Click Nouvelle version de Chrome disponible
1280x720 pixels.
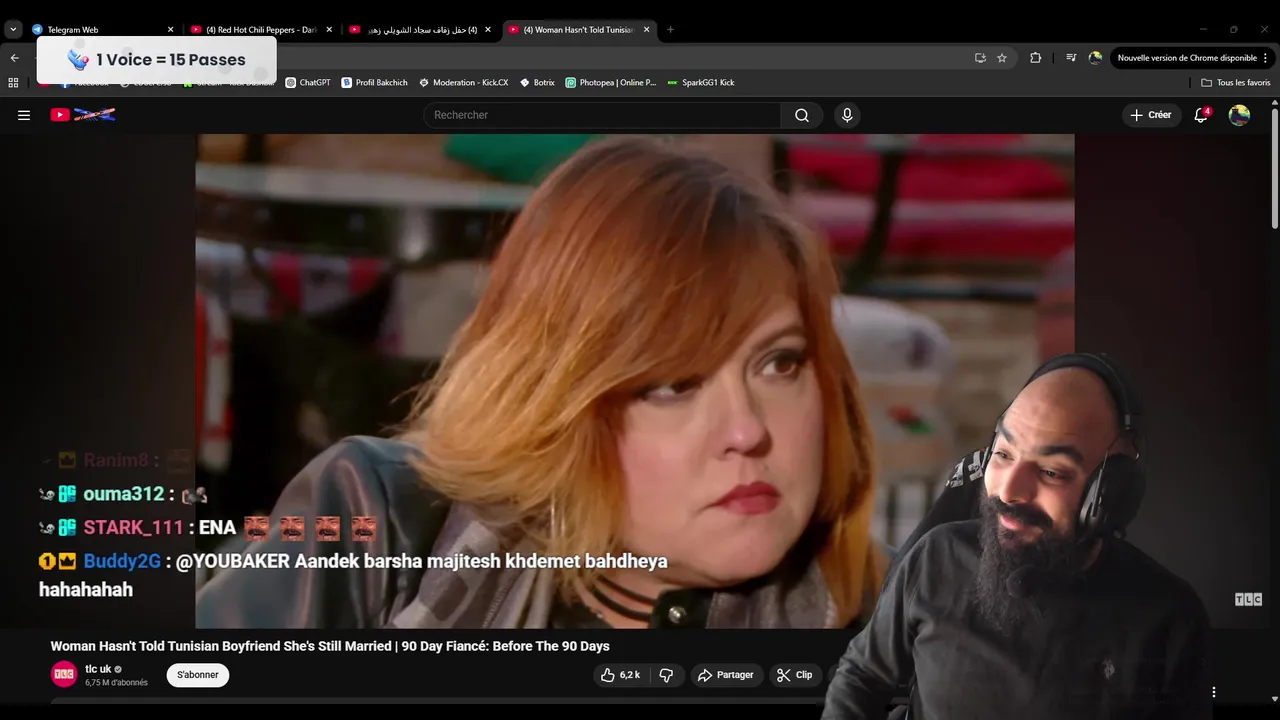[1187, 58]
